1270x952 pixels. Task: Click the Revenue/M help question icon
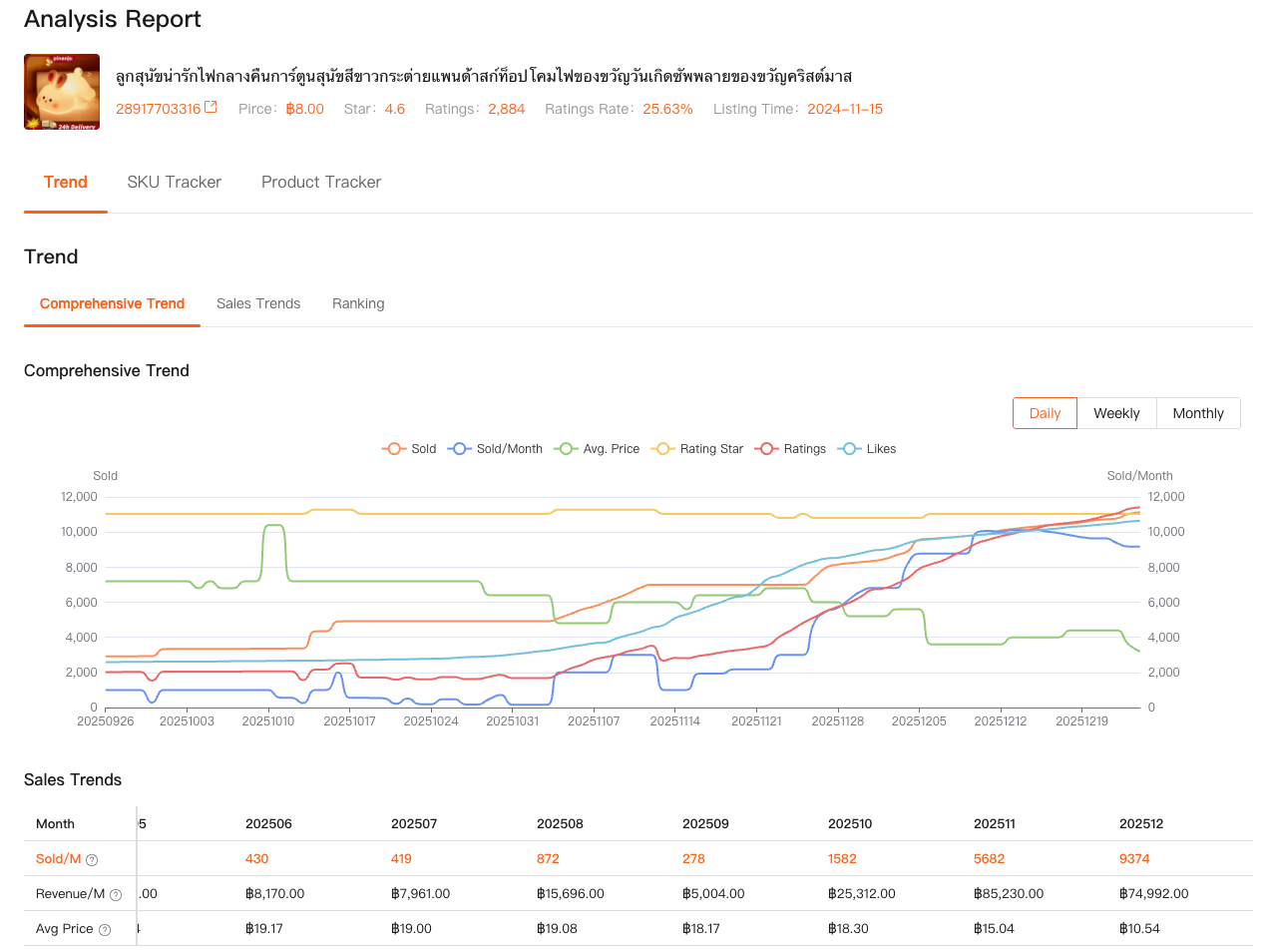coord(116,895)
